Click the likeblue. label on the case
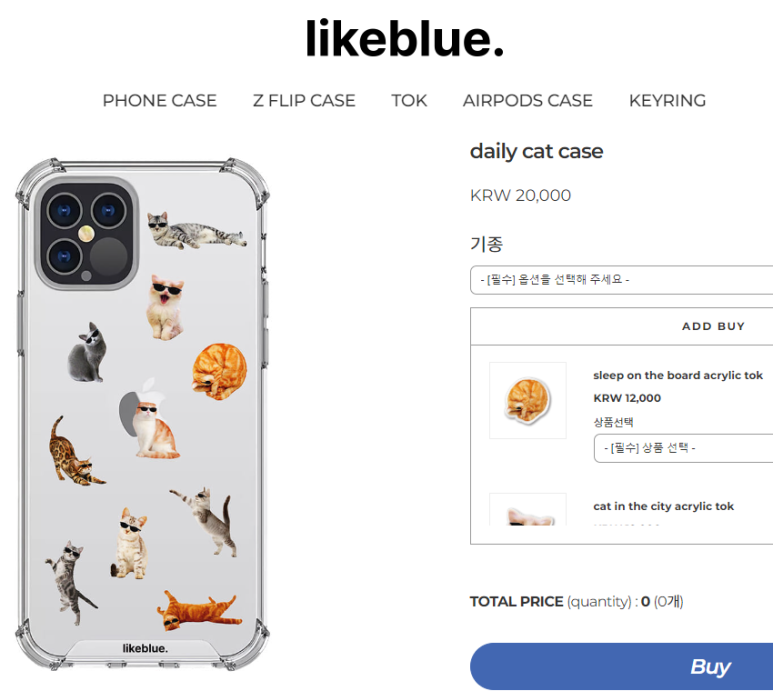The width and height of the screenshot is (773, 691). pyautogui.click(x=145, y=649)
